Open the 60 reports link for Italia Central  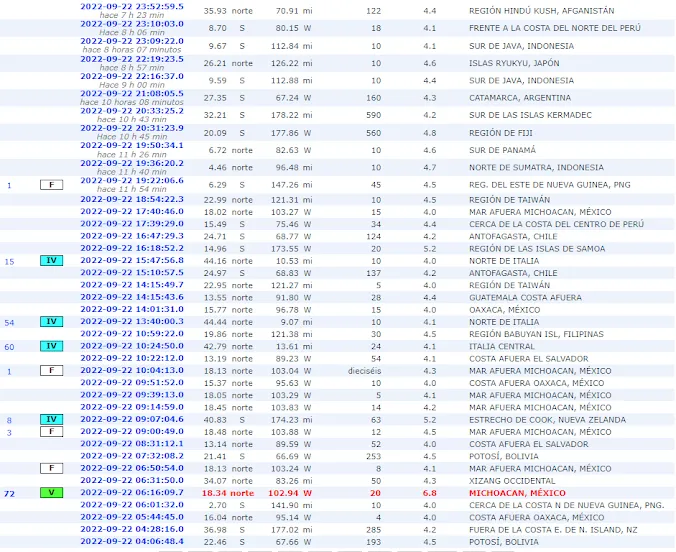tap(9, 347)
